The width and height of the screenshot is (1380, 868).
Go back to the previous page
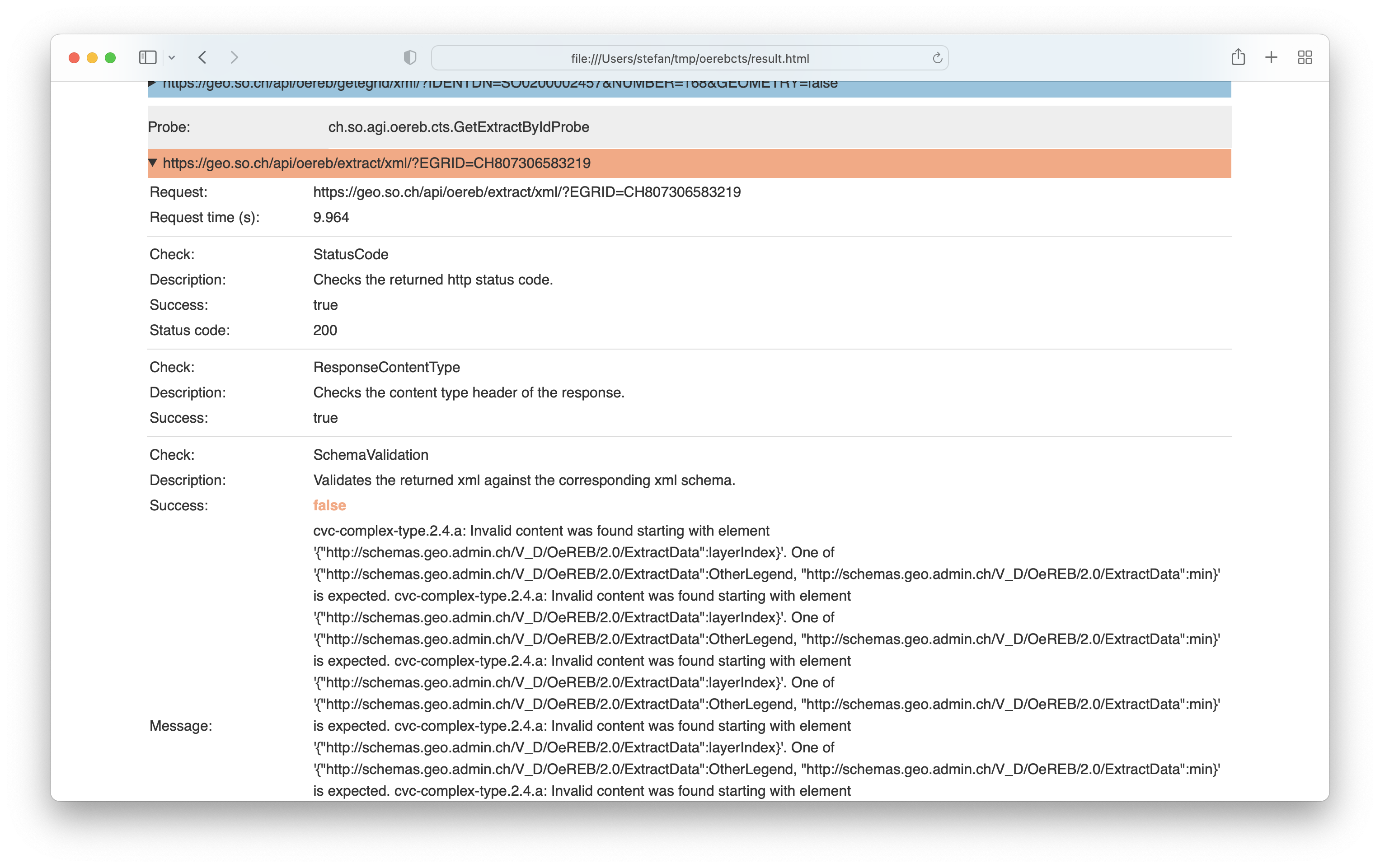pyautogui.click(x=202, y=57)
